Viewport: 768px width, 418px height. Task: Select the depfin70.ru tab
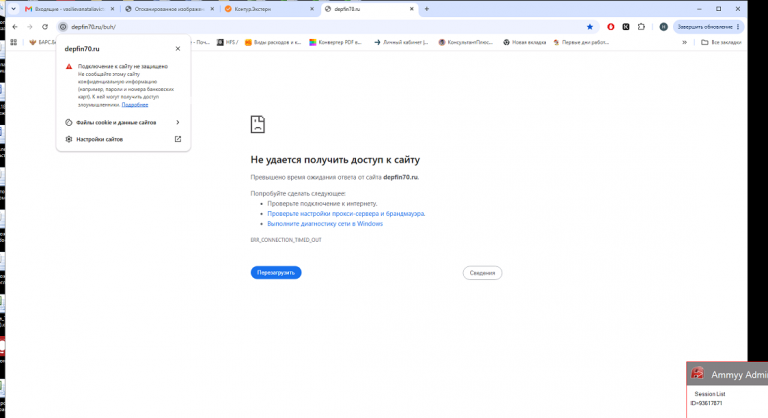[367, 9]
